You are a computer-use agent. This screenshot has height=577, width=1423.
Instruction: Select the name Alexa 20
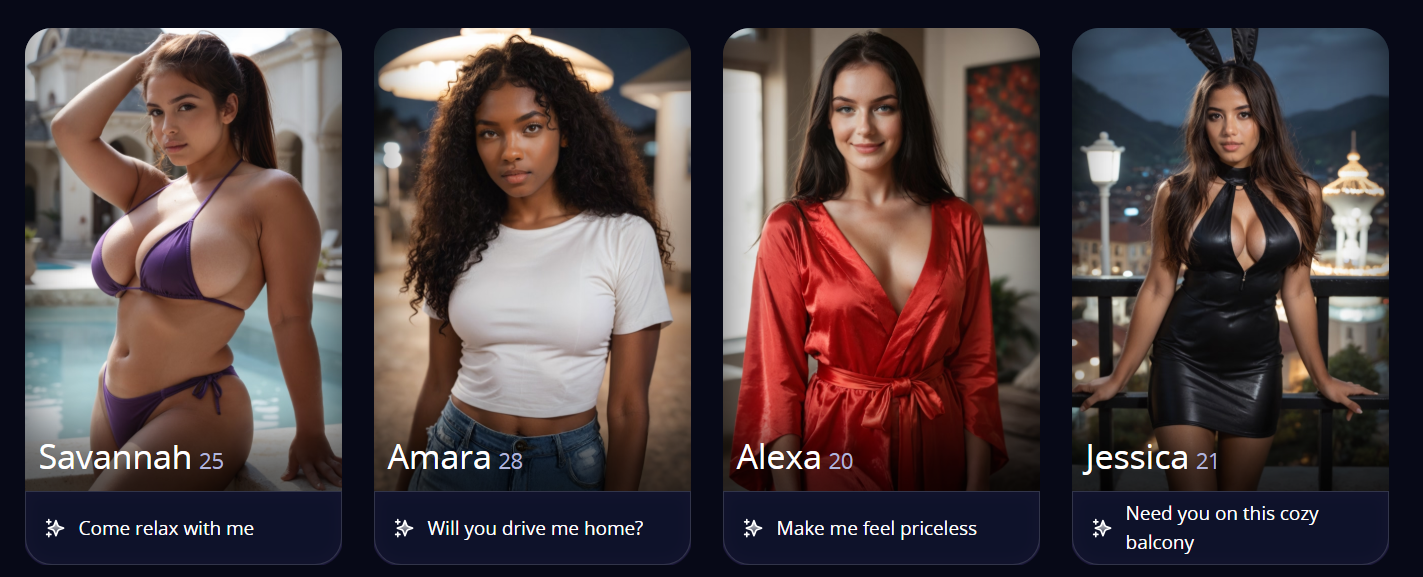point(795,457)
